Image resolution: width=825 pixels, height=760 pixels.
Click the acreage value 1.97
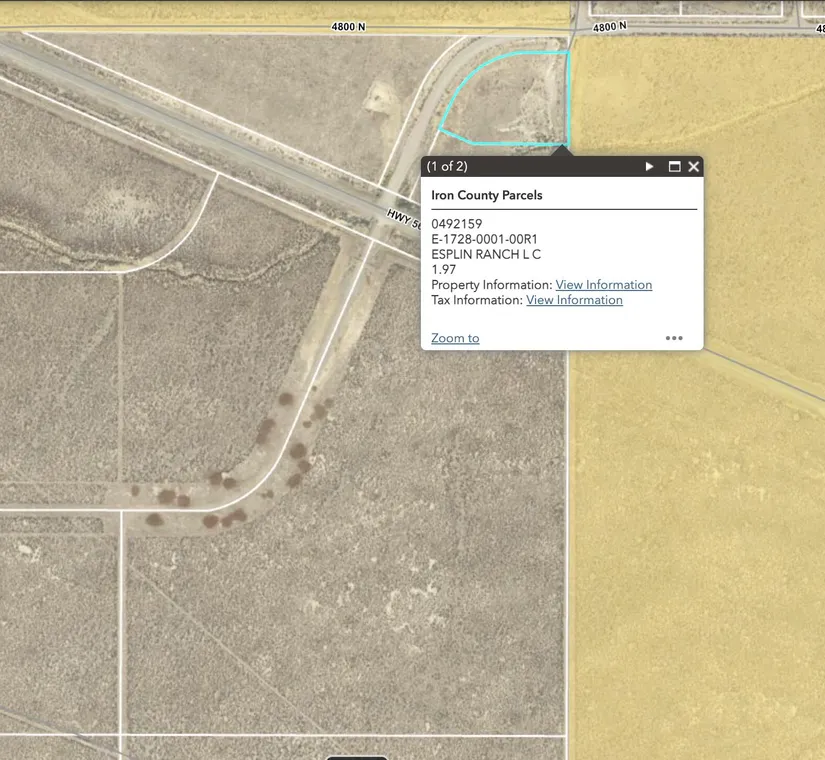click(443, 269)
